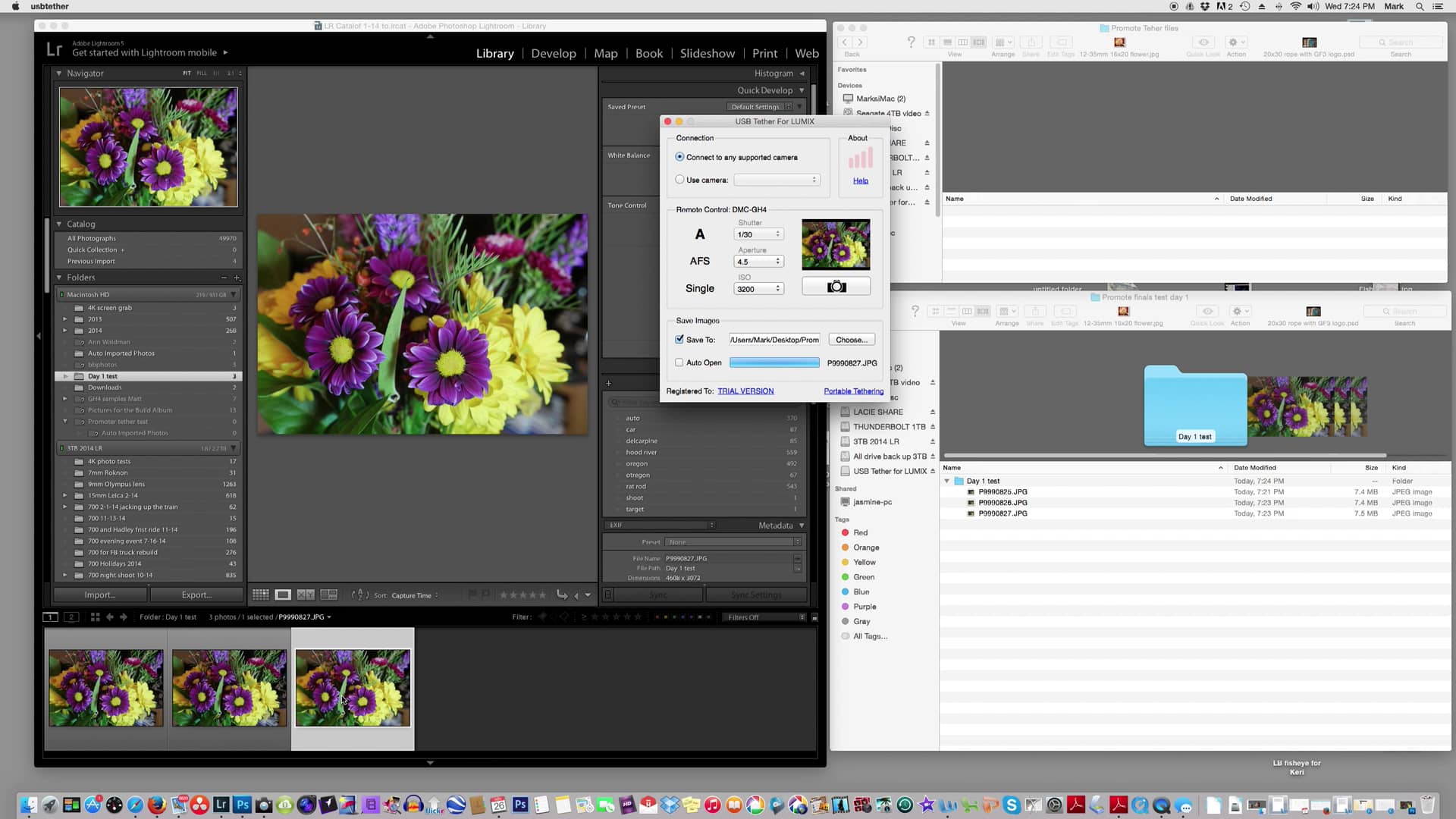
Task: Select the third flower thumbnail in the filmstrip
Action: [x=352, y=687]
